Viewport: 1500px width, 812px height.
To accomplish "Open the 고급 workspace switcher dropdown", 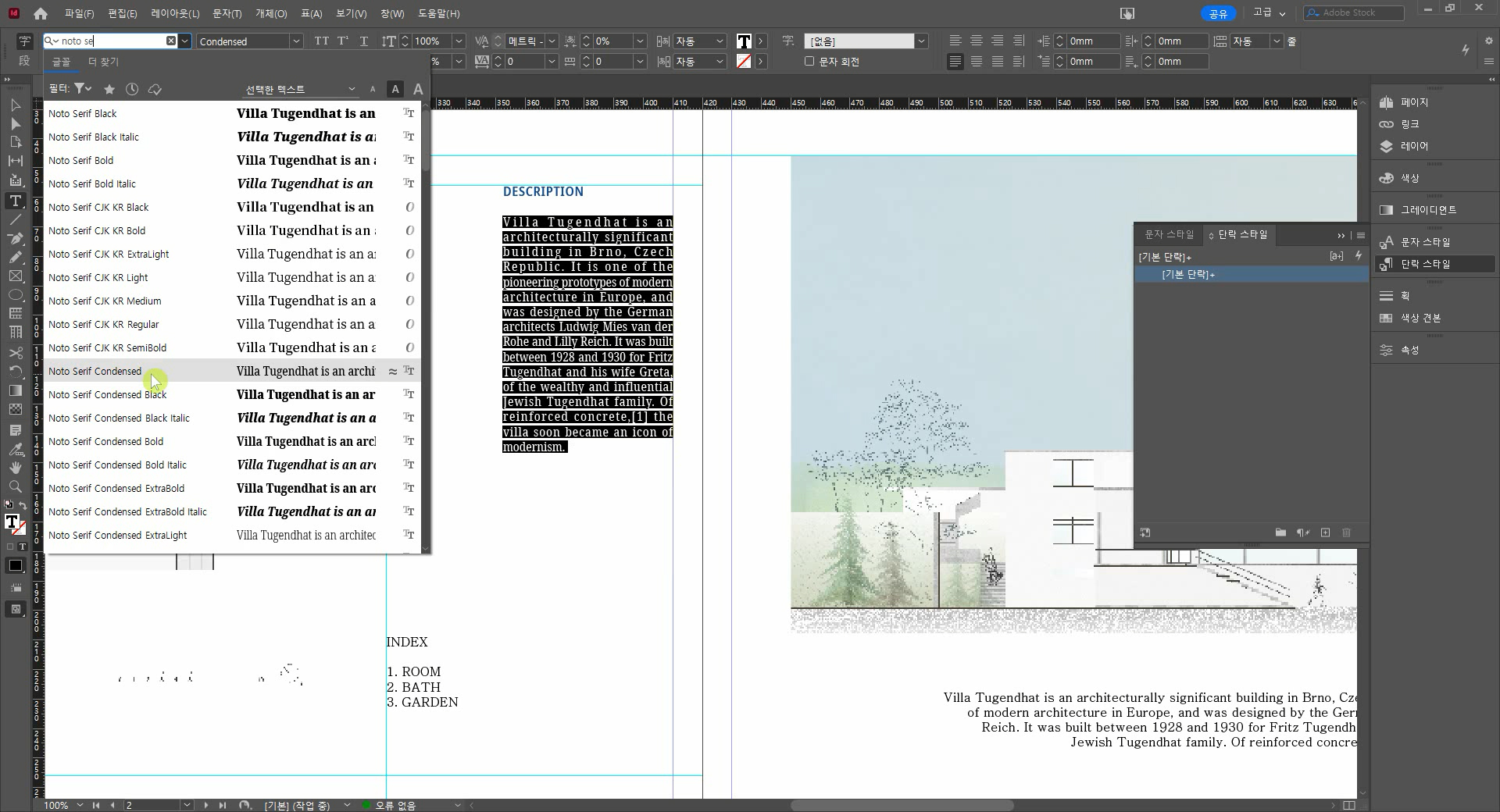I will click(x=1270, y=12).
